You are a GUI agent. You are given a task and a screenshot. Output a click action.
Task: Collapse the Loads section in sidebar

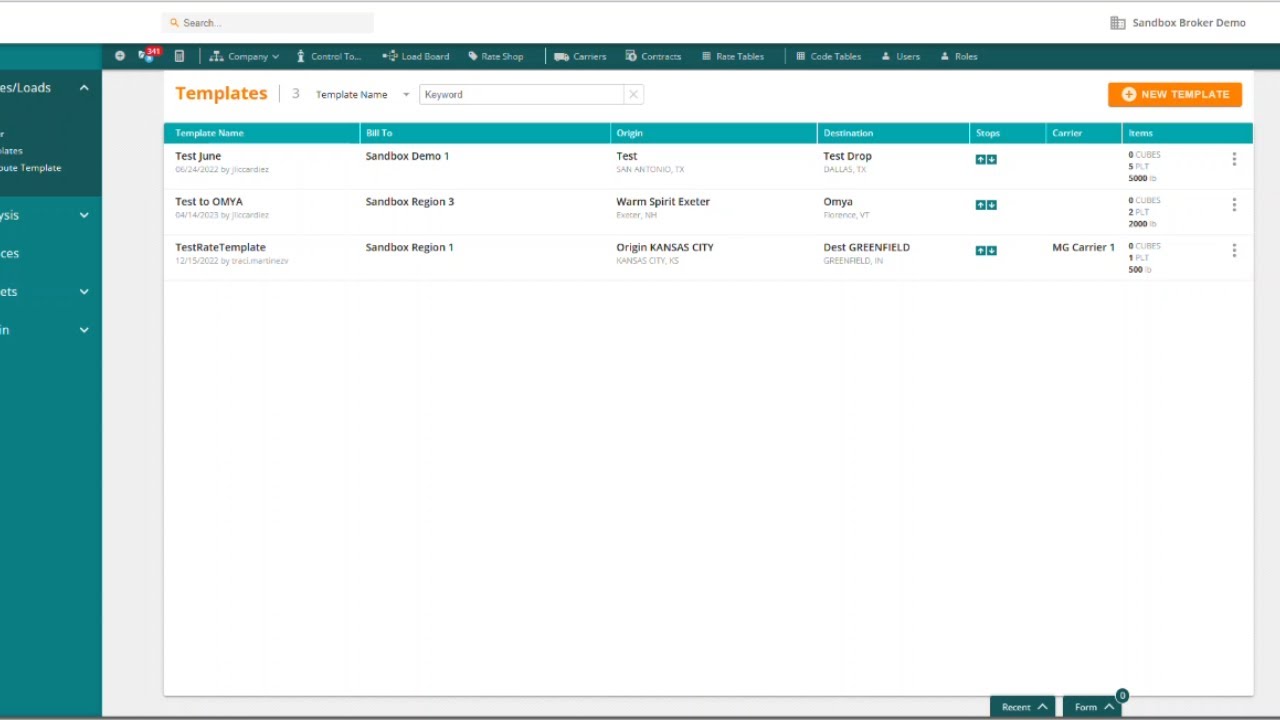tap(84, 88)
